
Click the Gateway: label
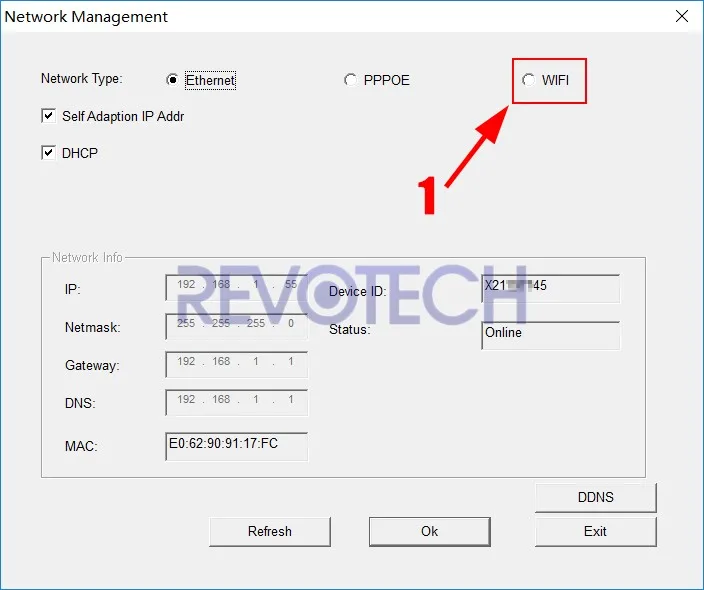(92, 365)
